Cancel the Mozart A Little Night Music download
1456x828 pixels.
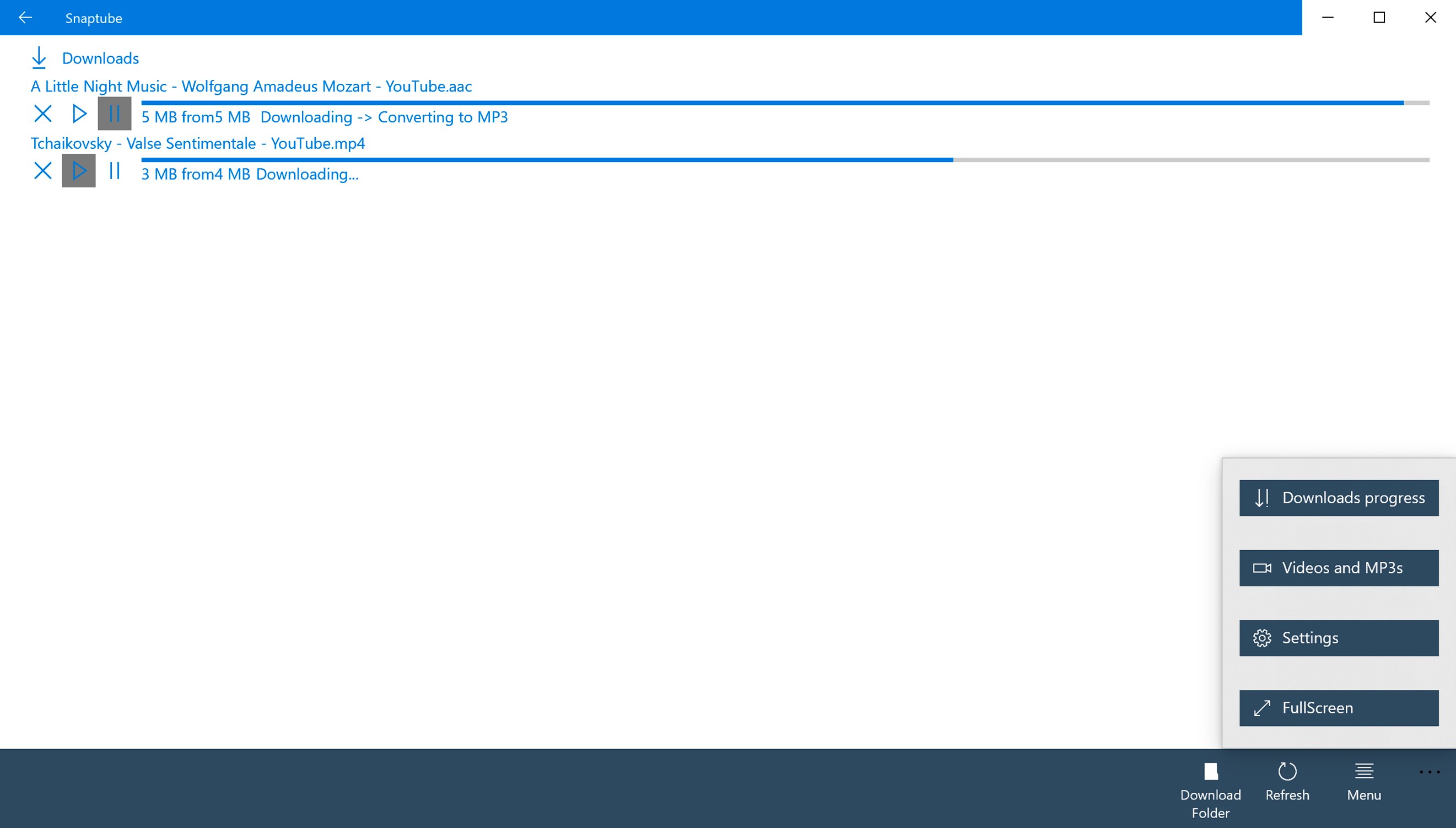tap(42, 114)
